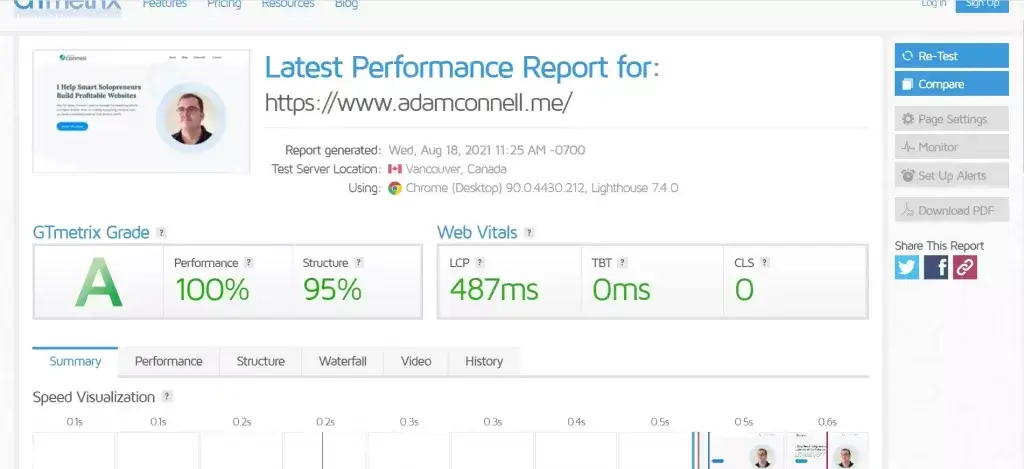Open Pricing in top navigation
The width and height of the screenshot is (1024, 469).
[x=224, y=5]
